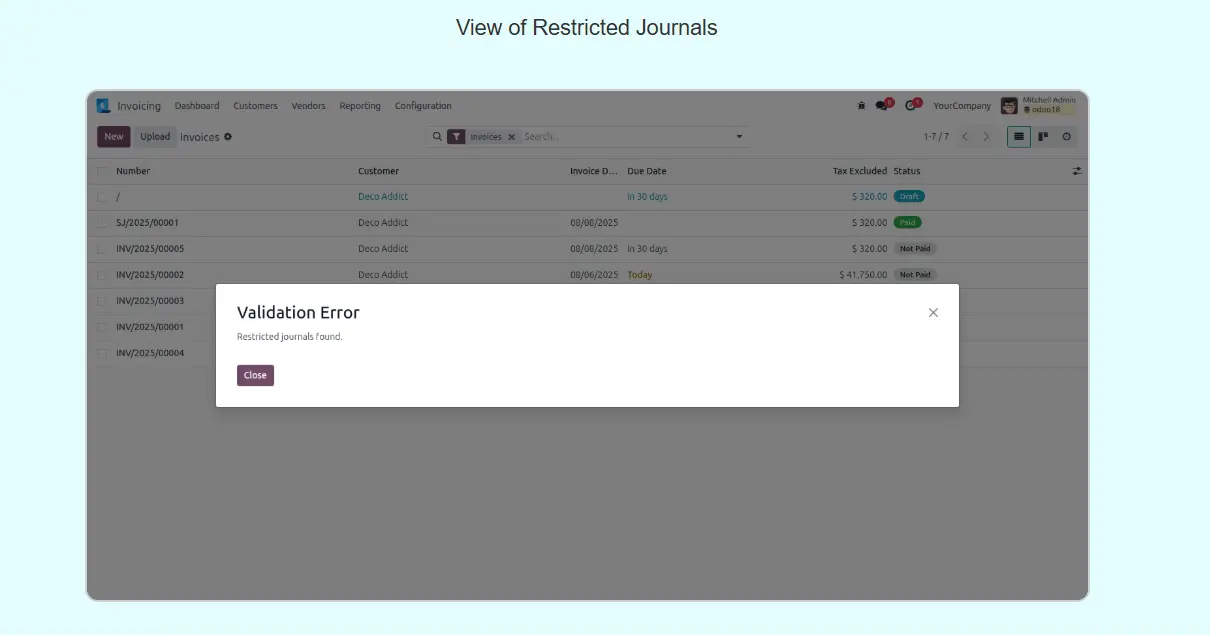1210x636 pixels.
Task: Toggle the select-all checkbox in header
Action: pos(102,171)
